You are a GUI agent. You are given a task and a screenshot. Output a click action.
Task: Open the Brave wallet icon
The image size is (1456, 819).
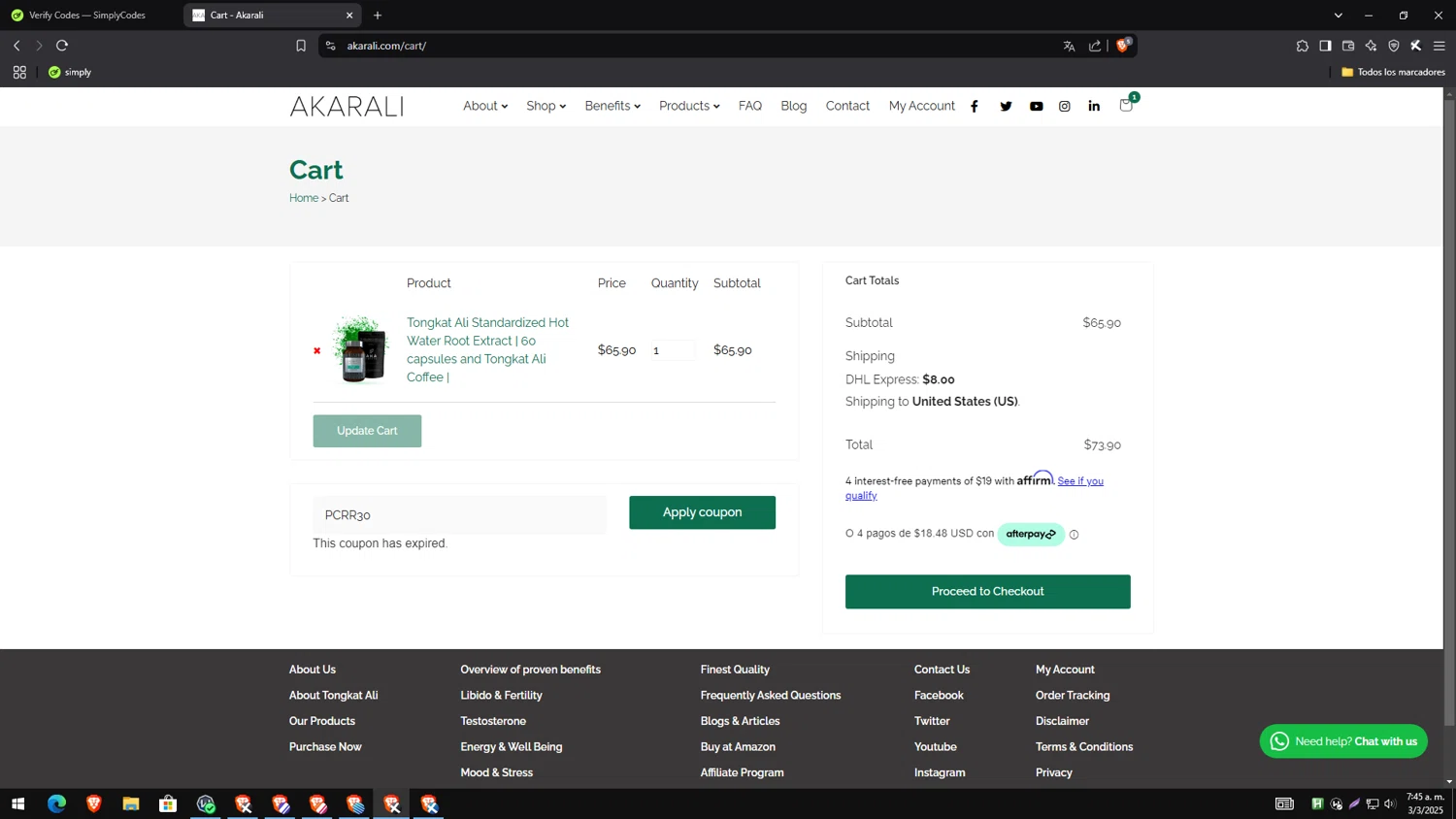pyautogui.click(x=1348, y=46)
